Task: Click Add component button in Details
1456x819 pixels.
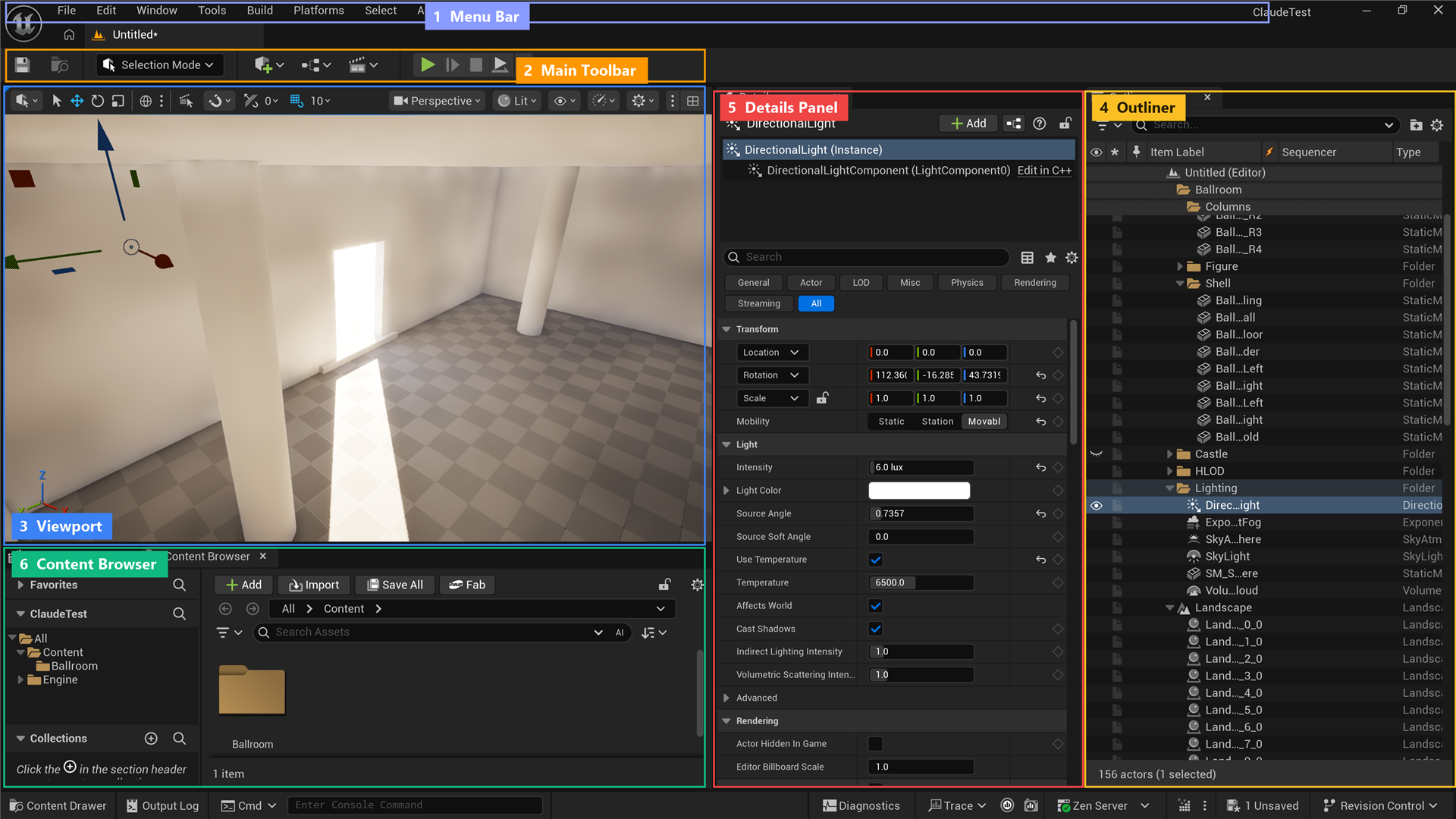Action: pos(968,124)
